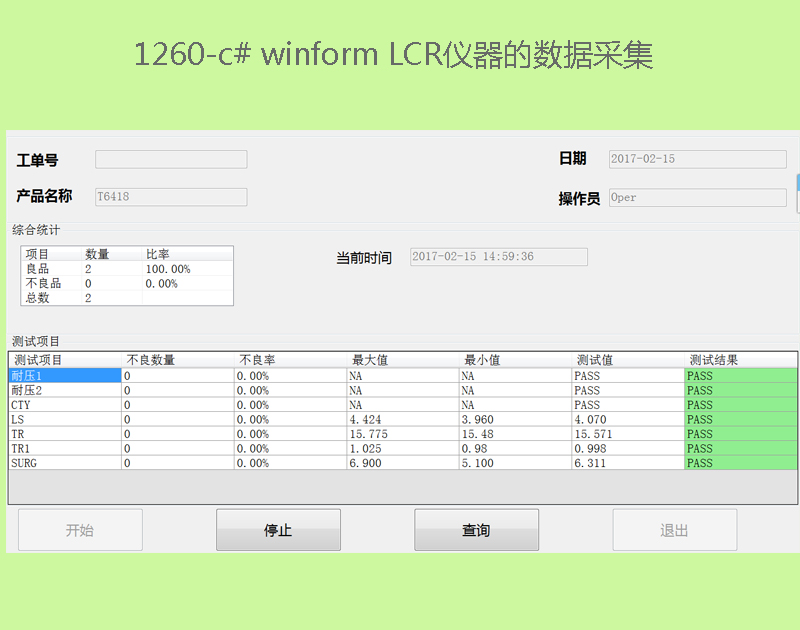The width and height of the screenshot is (800, 630).
Task: Click the 不良率 column header
Action: [289, 360]
